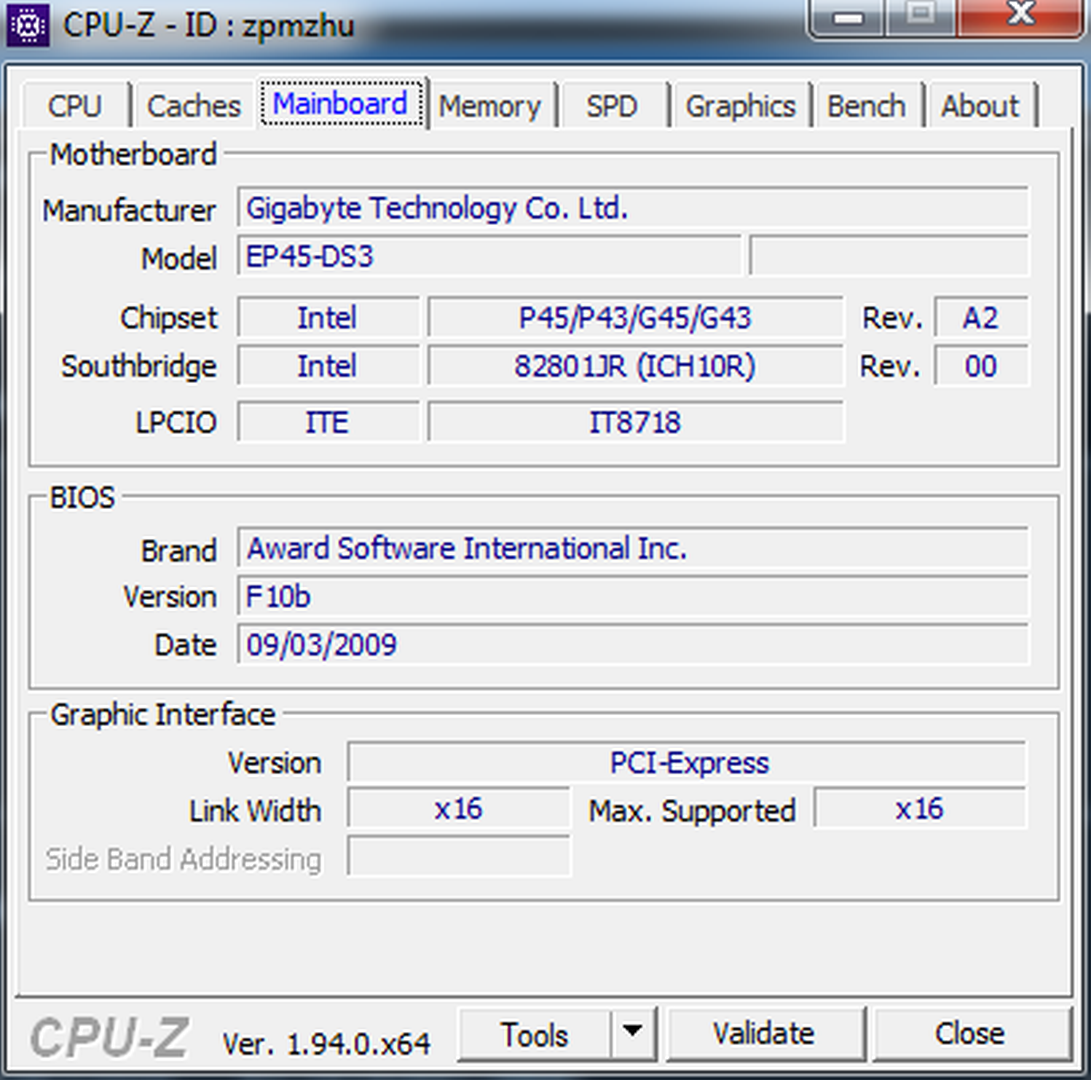
Task: Select BIOS version F10b
Action: (632, 596)
